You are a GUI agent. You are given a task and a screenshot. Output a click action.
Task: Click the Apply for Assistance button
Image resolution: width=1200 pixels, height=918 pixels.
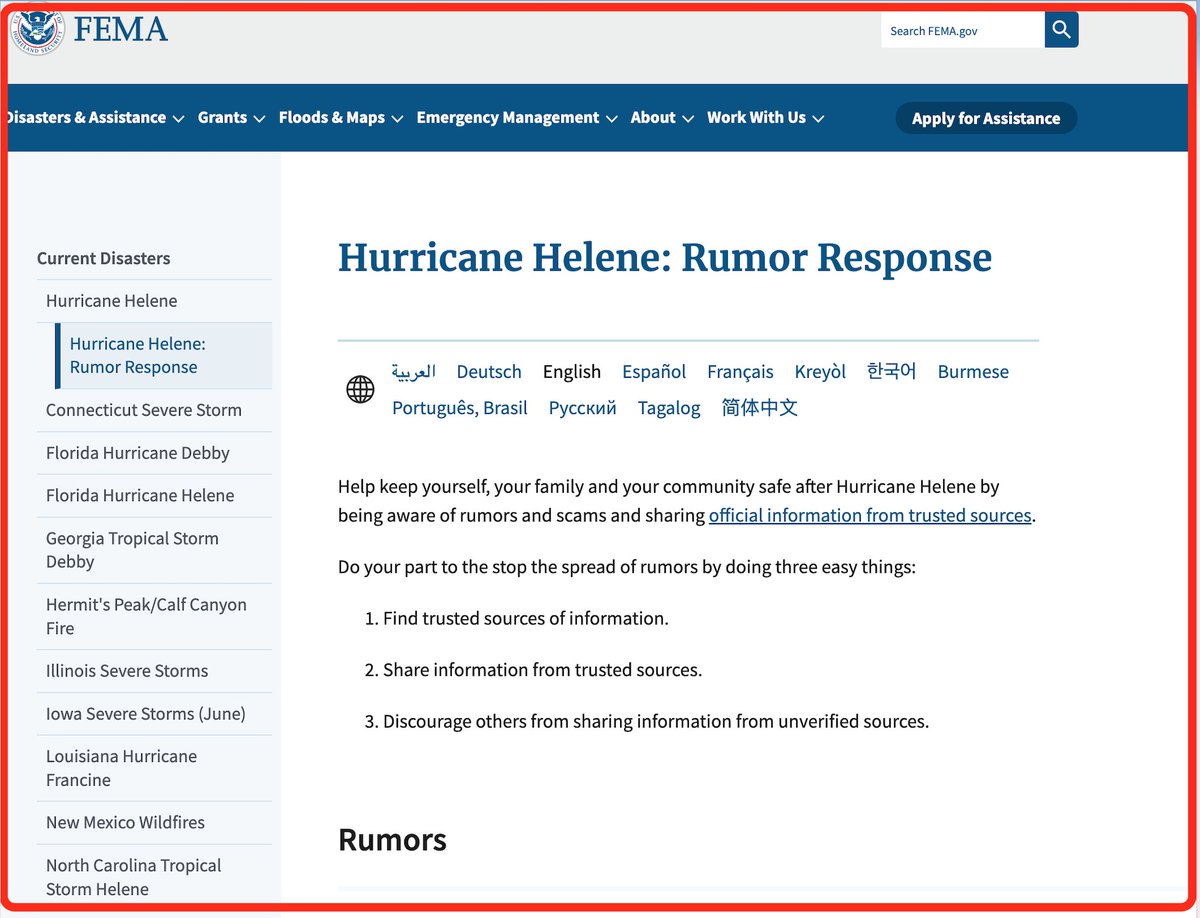(985, 118)
